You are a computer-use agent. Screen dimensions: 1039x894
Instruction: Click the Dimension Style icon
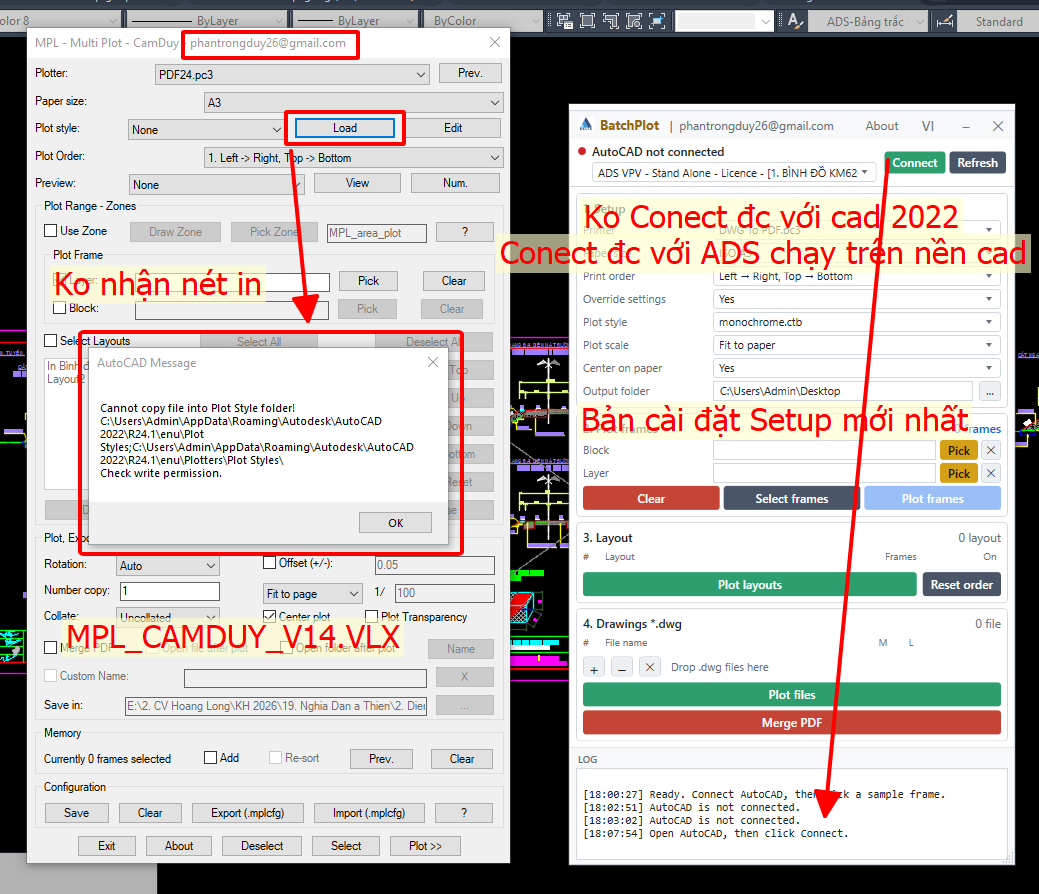click(945, 21)
